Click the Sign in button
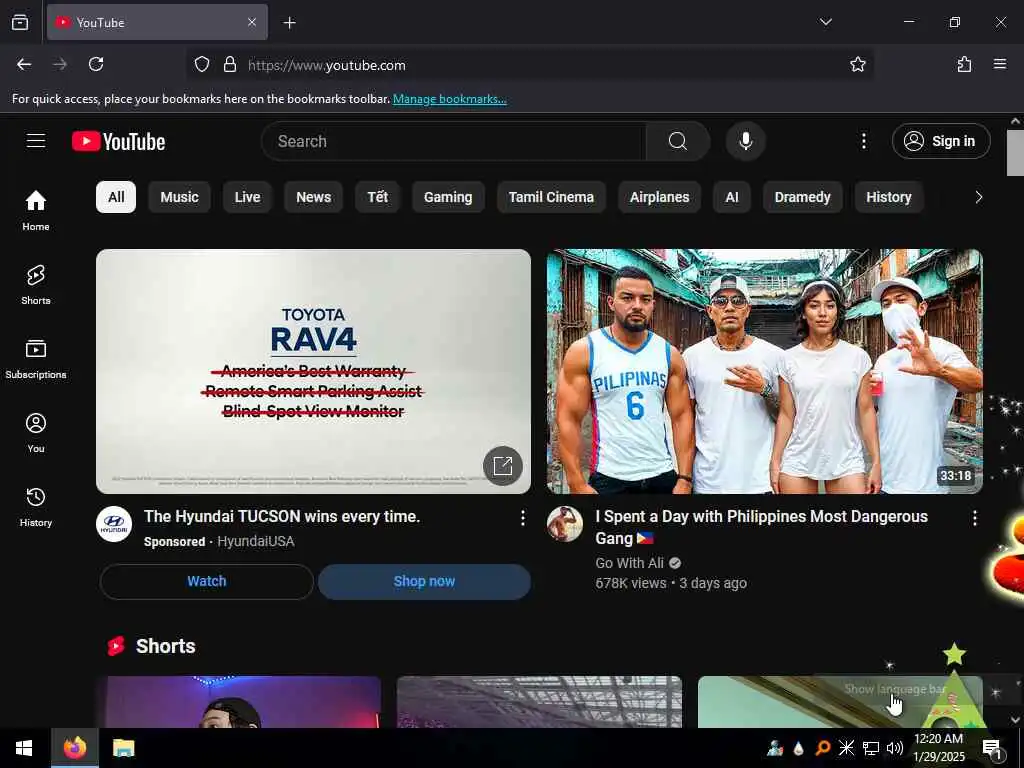Screen dimensions: 1024x768 click(941, 141)
